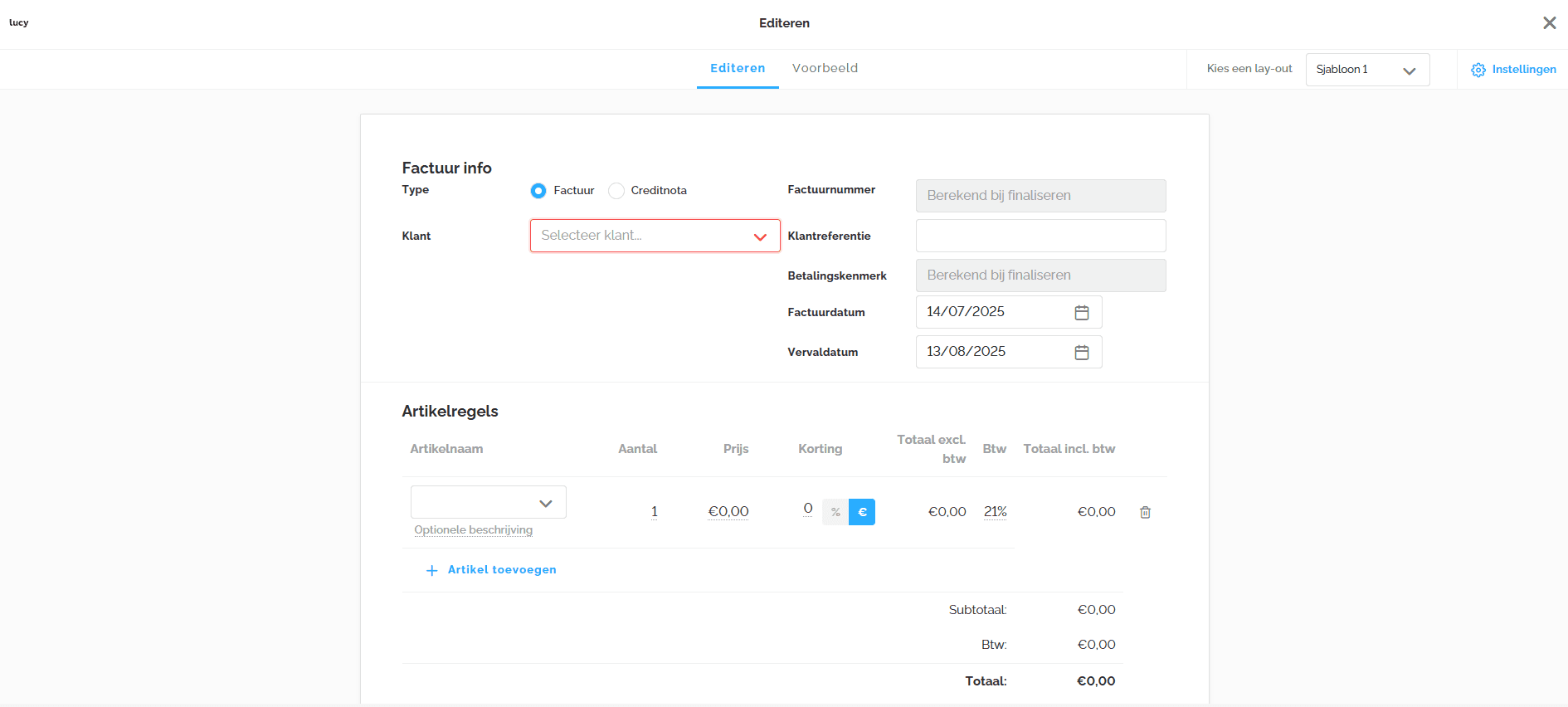Image resolution: width=1568 pixels, height=707 pixels.
Task: Click the Kies een lay-out label
Action: click(1249, 69)
